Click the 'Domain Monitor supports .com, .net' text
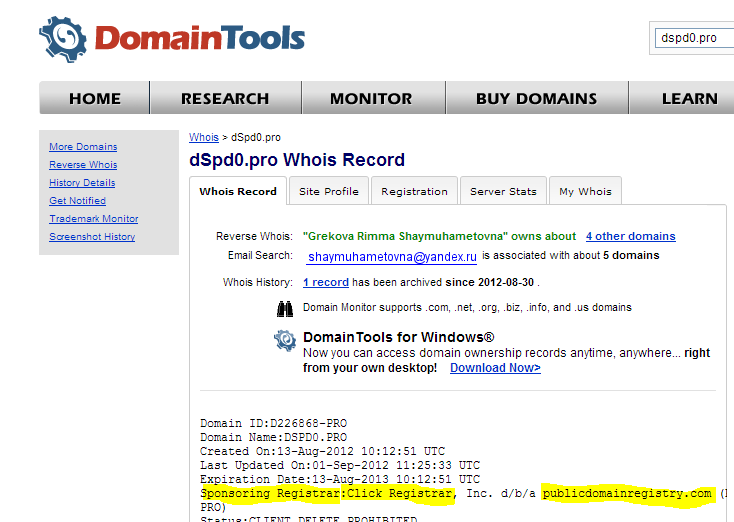 (x=467, y=308)
